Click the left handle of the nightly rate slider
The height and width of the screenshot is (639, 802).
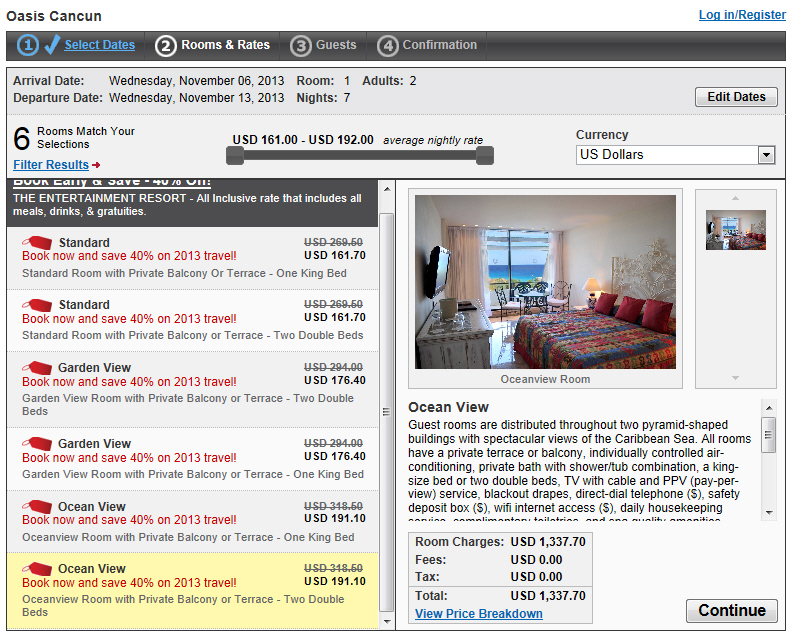tap(235, 156)
